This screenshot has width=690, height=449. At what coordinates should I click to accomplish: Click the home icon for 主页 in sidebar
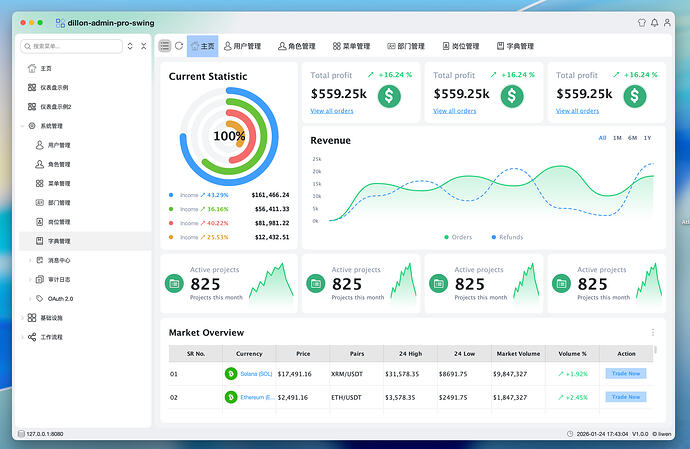pyautogui.click(x=32, y=68)
